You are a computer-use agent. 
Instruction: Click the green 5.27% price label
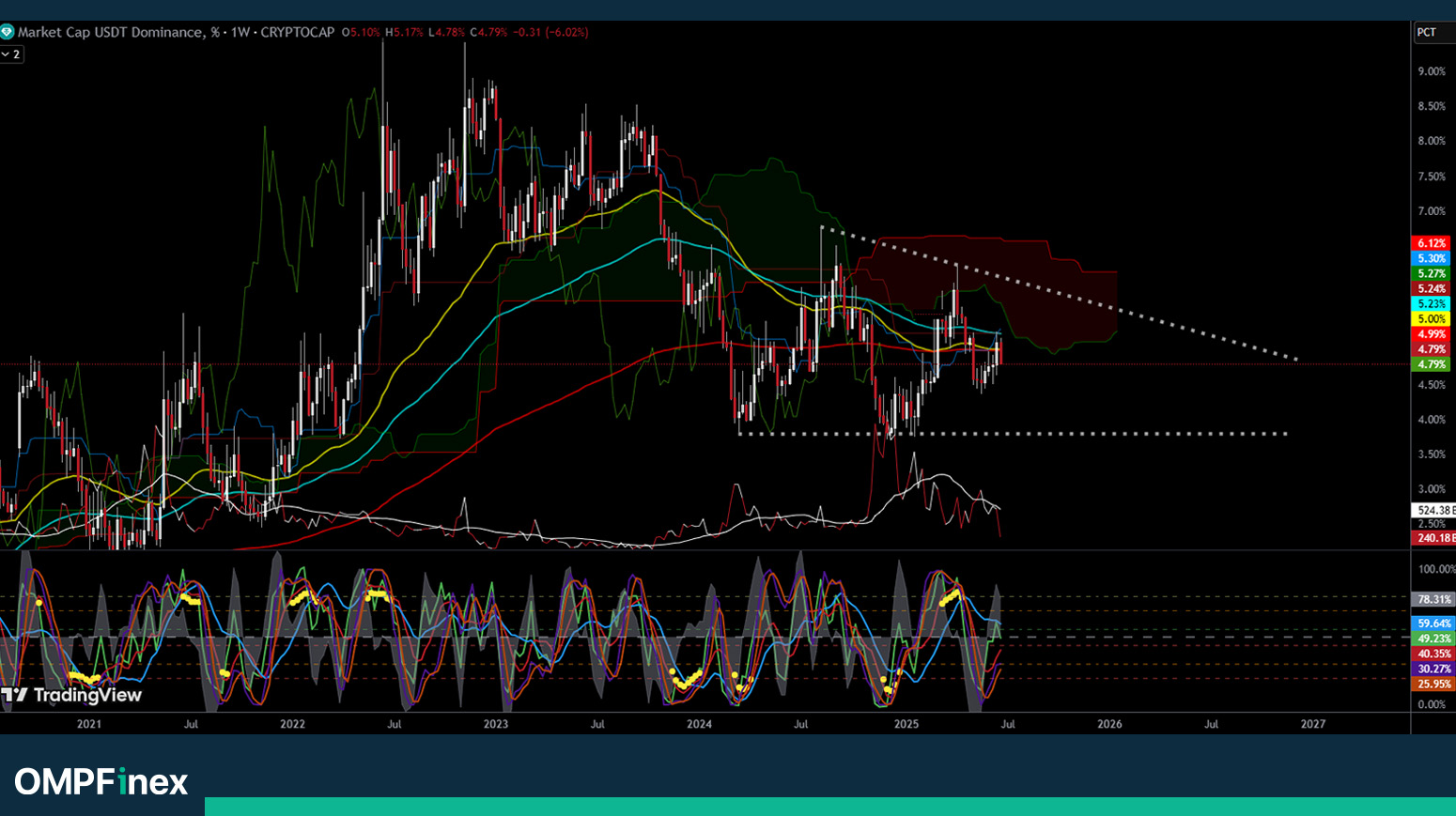[x=1432, y=273]
